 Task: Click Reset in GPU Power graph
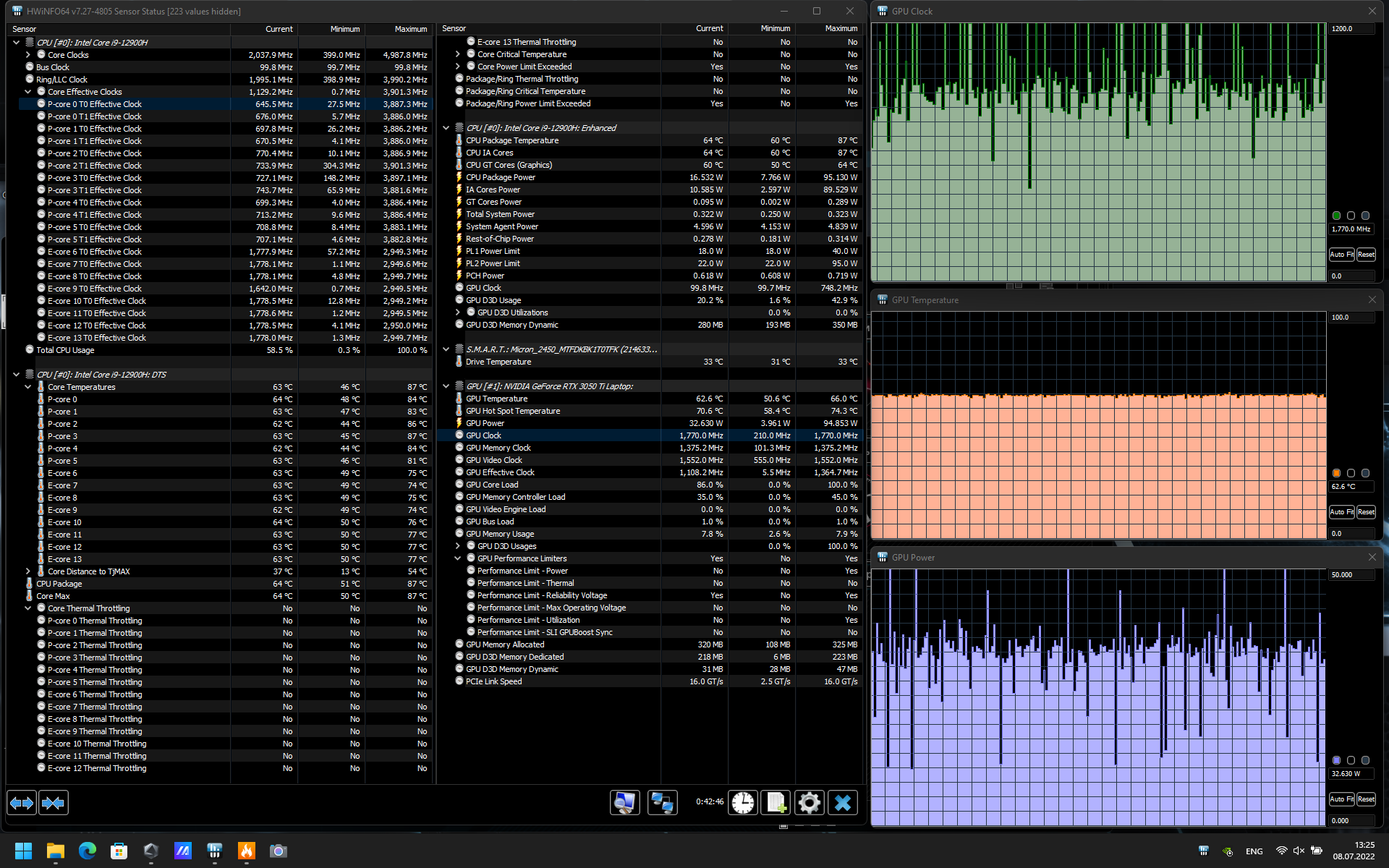(x=1366, y=799)
